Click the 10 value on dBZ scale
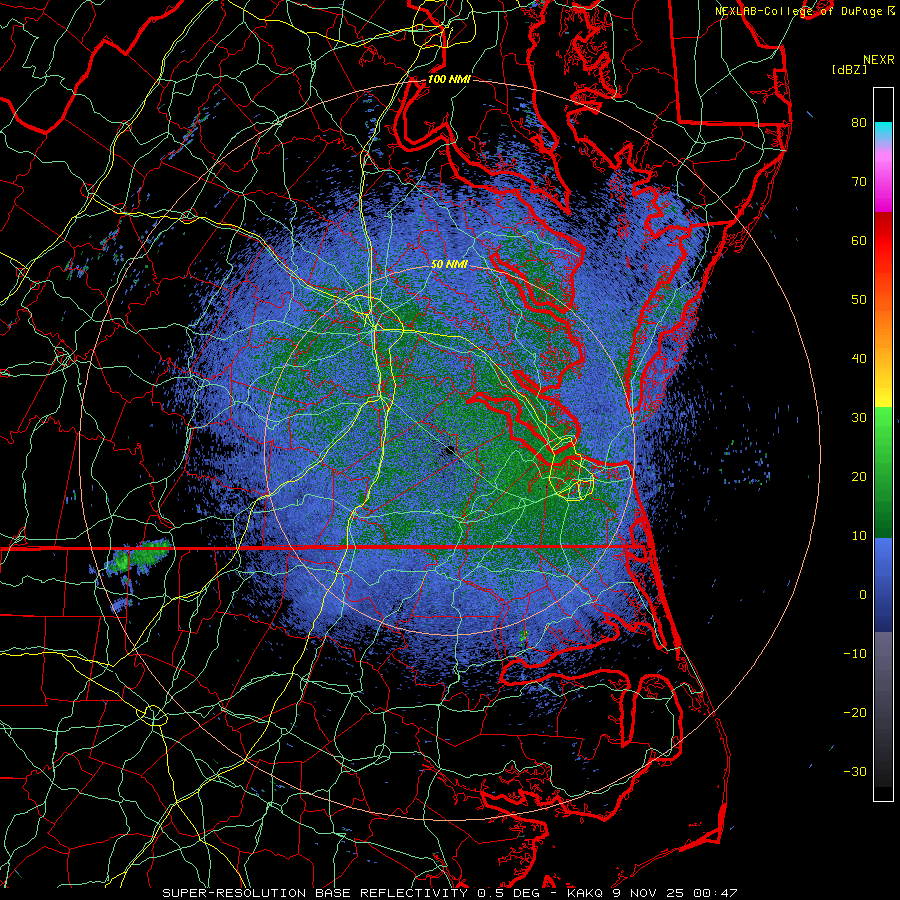This screenshot has width=900, height=900. [x=859, y=536]
